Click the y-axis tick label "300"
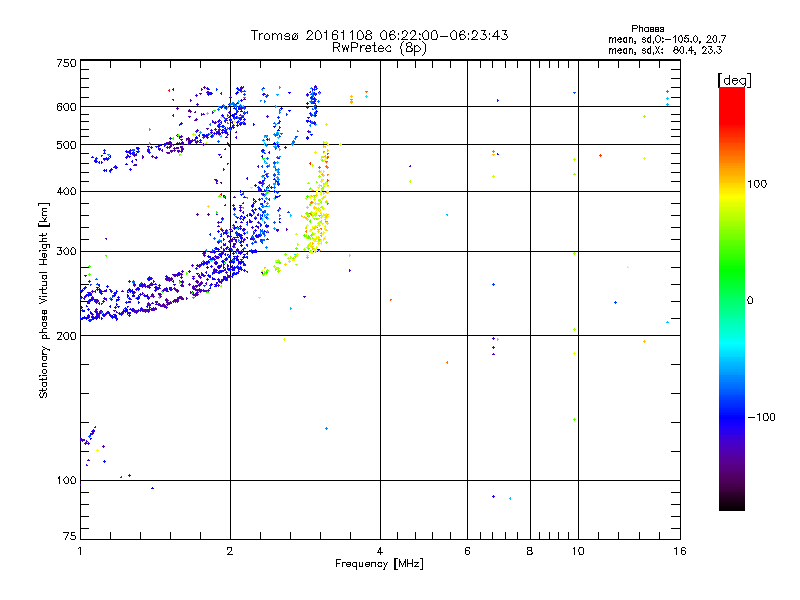This screenshot has height=600, width=800. [x=66, y=251]
